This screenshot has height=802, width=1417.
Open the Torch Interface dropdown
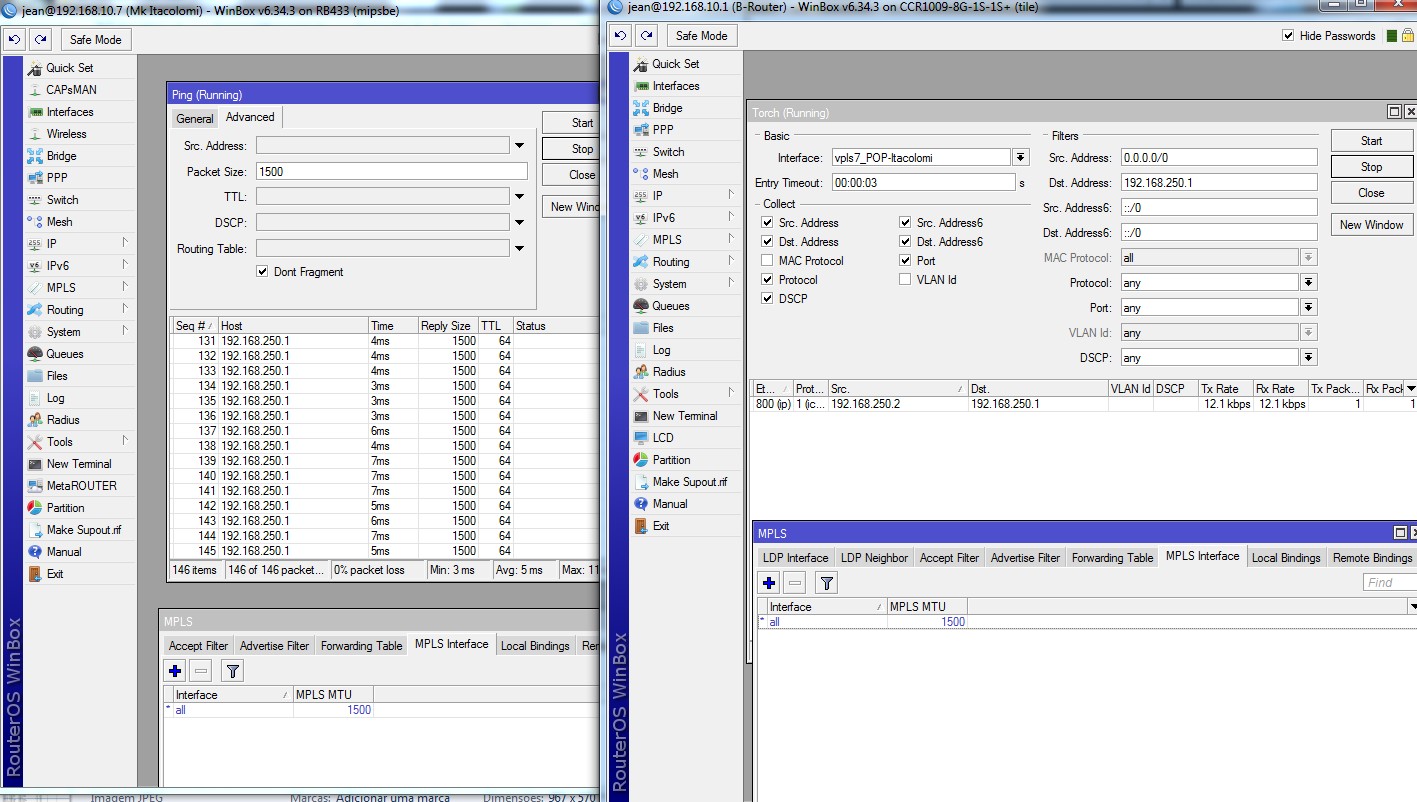[1020, 158]
